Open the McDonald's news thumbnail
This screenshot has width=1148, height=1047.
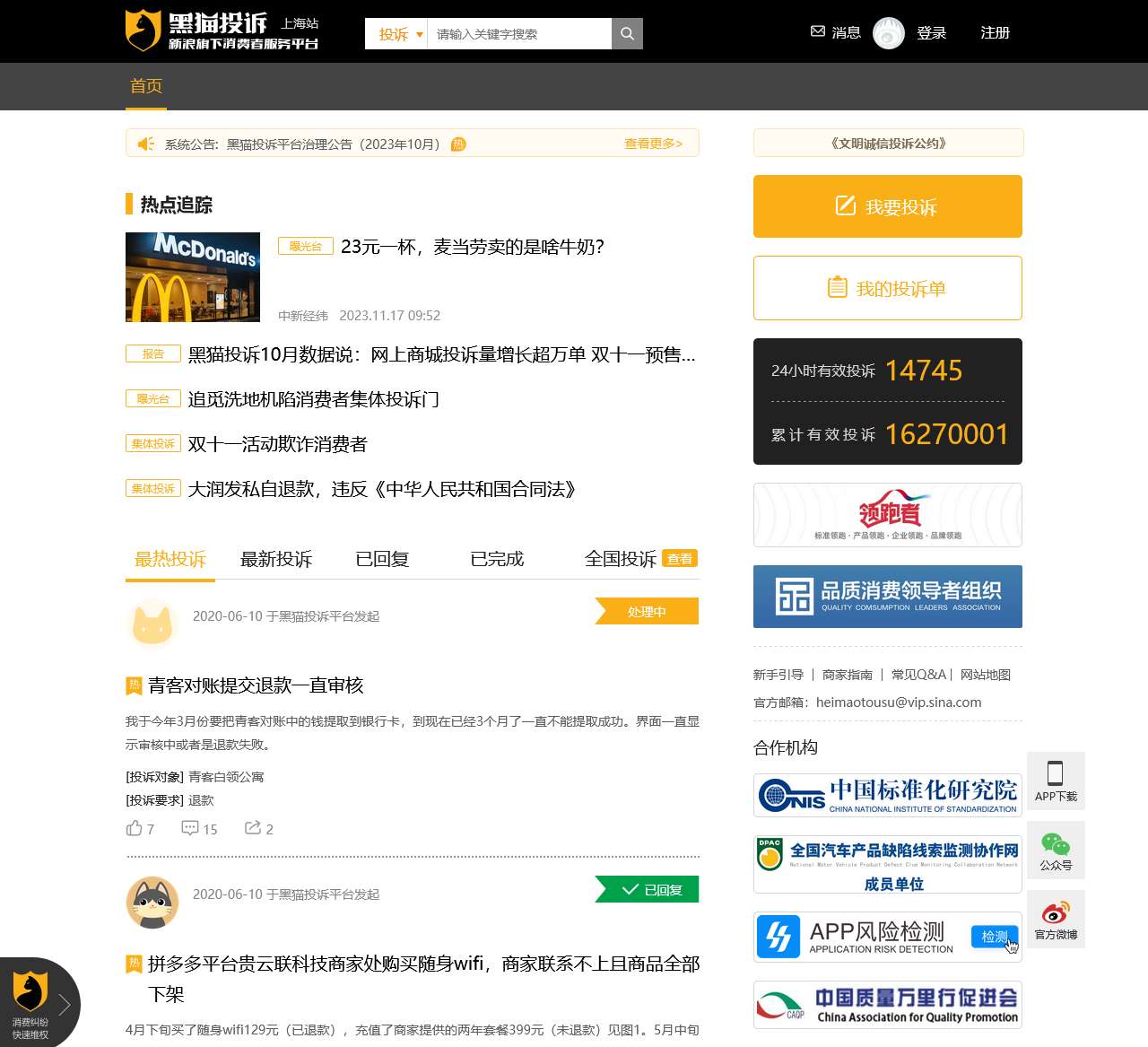(193, 277)
